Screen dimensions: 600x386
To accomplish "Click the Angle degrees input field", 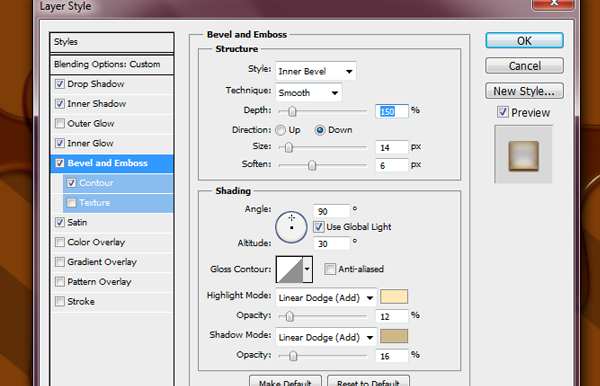I will [331, 211].
